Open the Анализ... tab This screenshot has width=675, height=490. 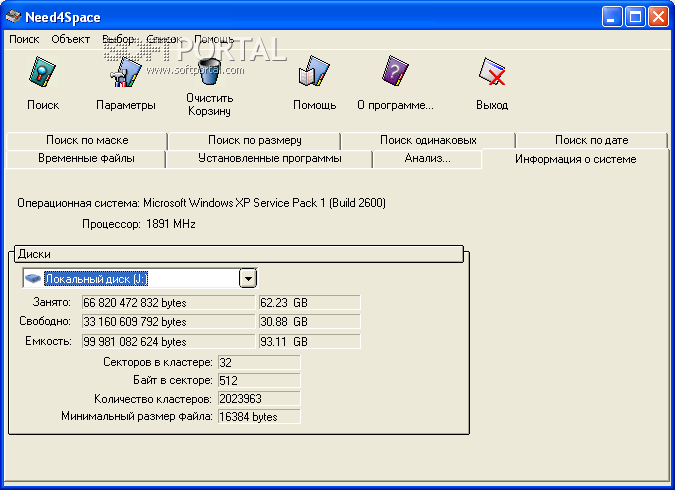(x=427, y=158)
